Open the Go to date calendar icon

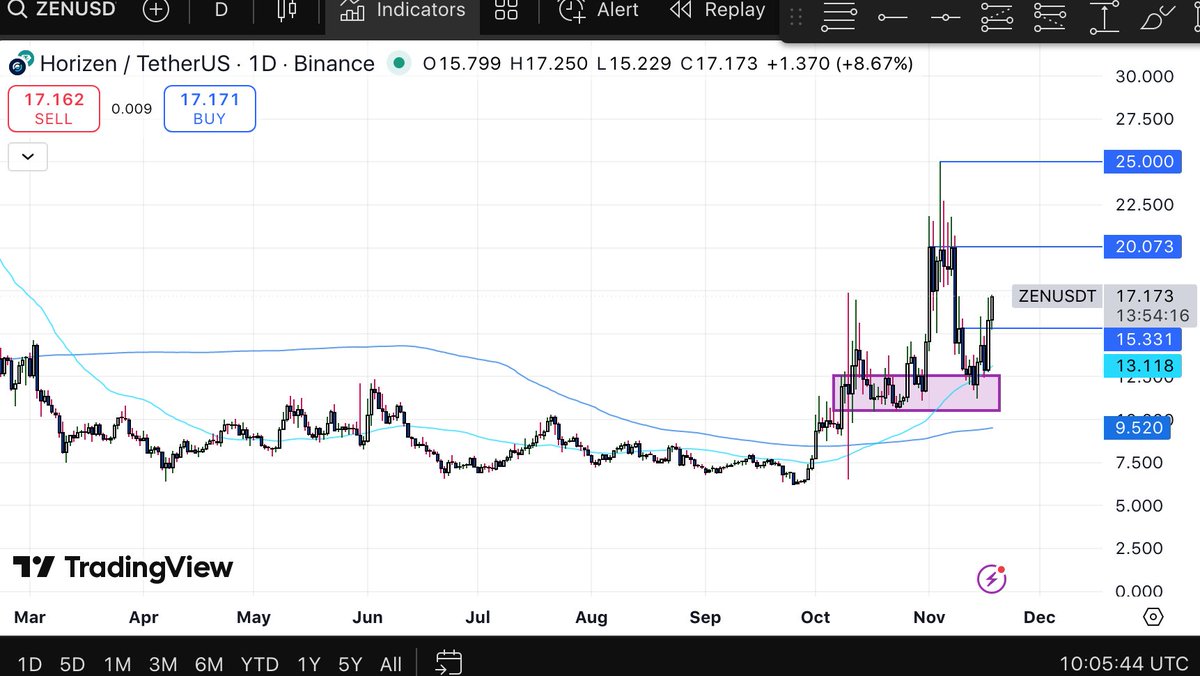click(448, 663)
